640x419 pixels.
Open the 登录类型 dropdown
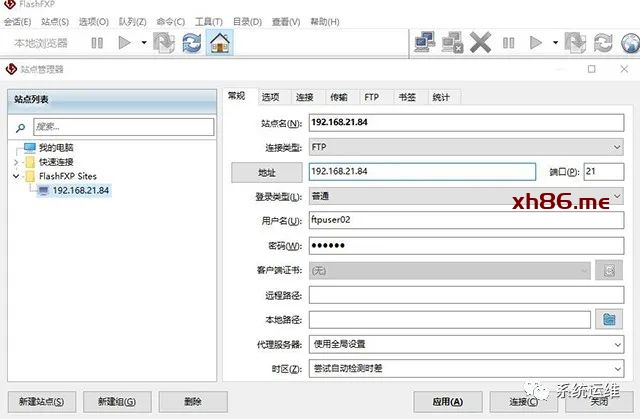click(617, 196)
